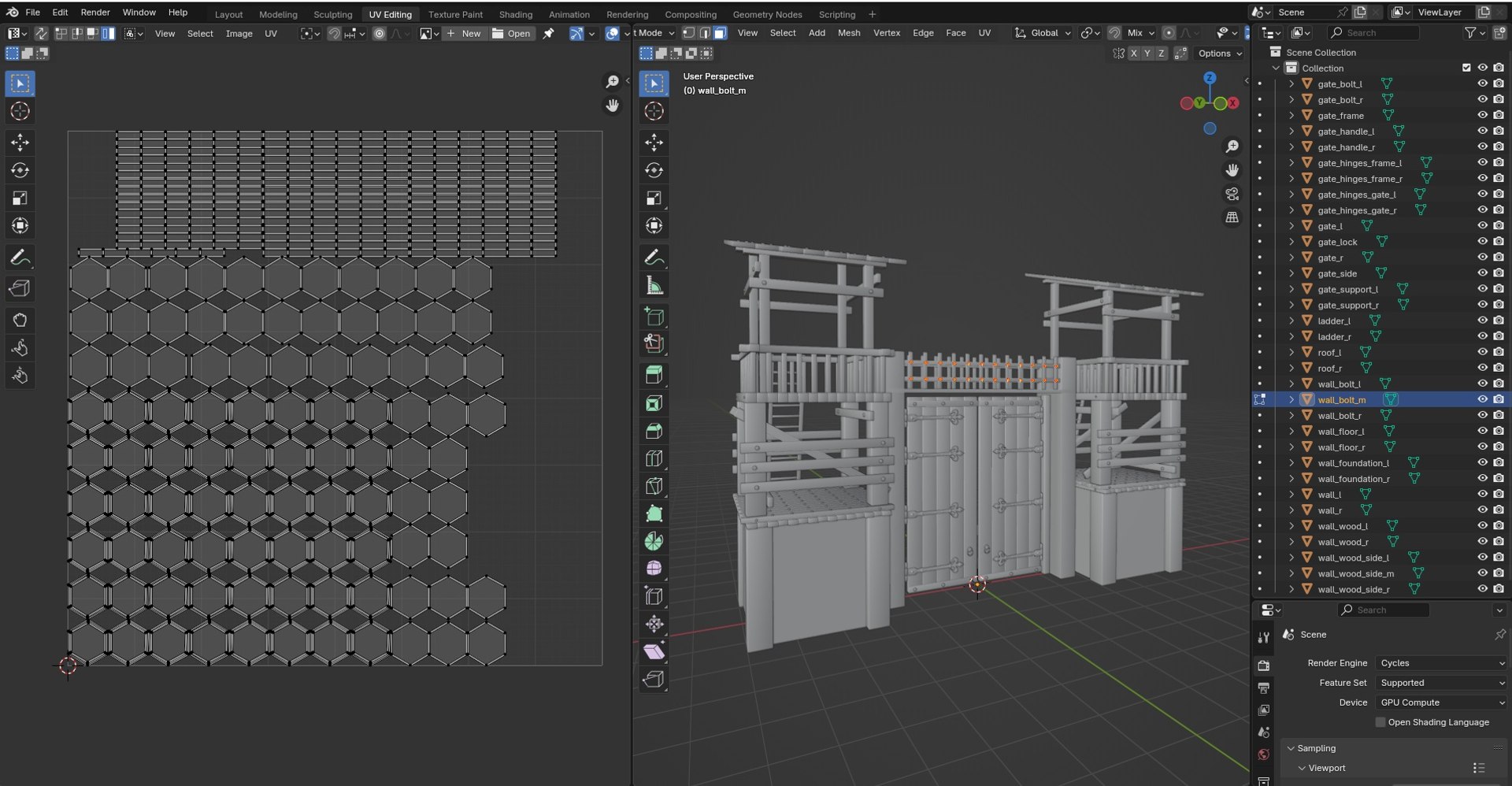Disable gate_lock in renders
The image size is (1512, 786).
pyautogui.click(x=1499, y=242)
